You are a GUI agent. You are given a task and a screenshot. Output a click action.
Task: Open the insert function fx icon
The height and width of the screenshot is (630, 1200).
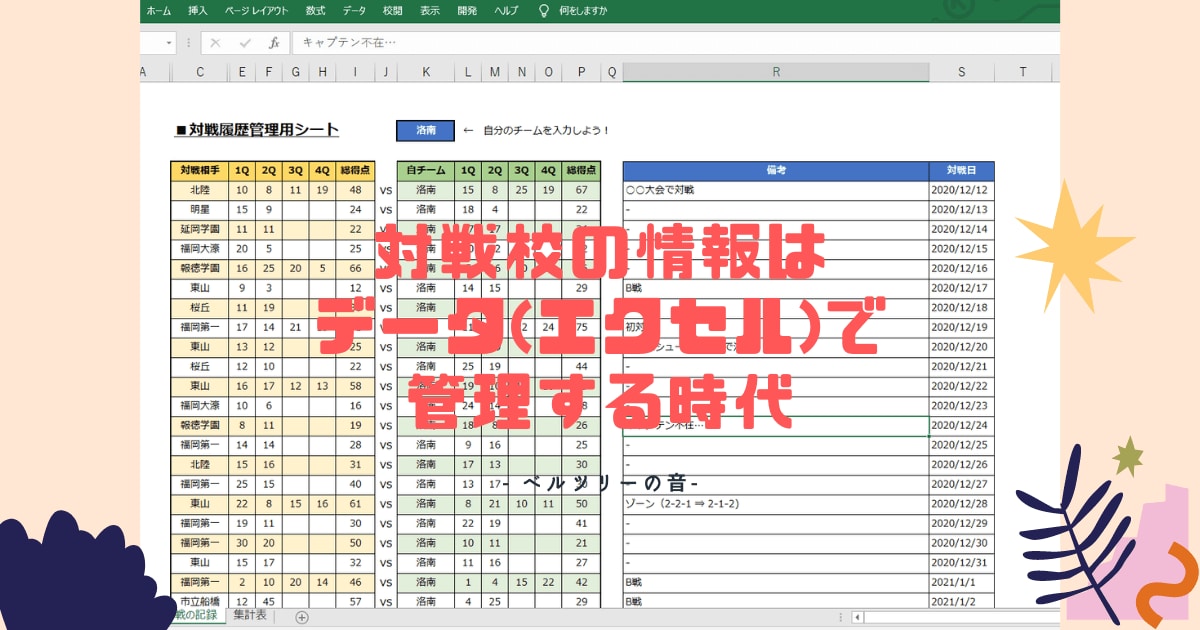pos(273,43)
